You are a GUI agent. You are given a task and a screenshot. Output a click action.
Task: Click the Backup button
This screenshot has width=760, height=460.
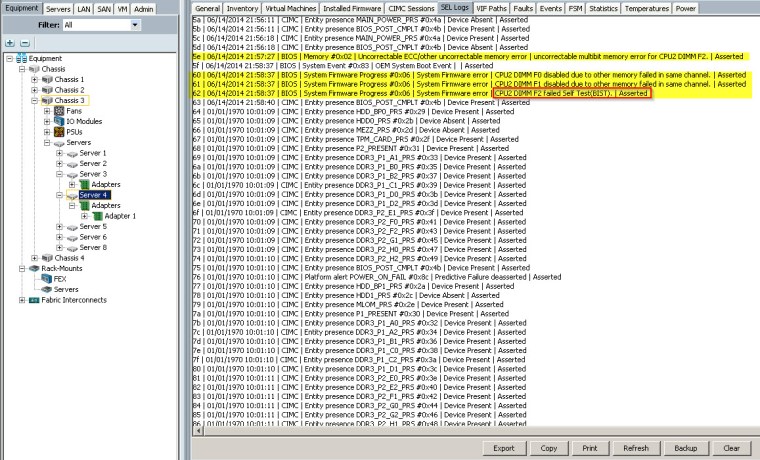(686, 448)
